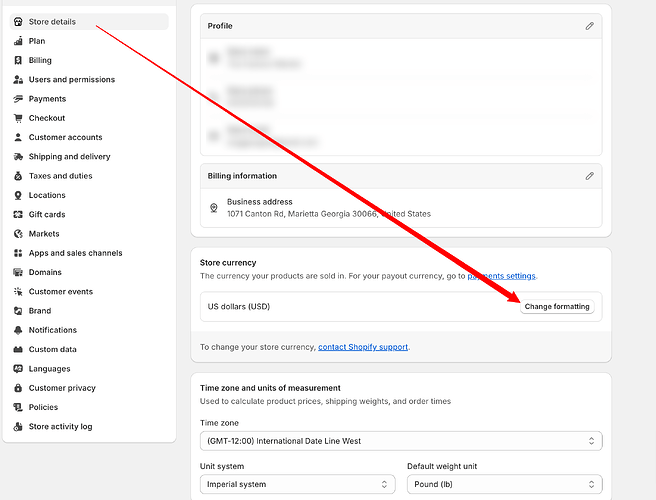Click the Store details icon in sidebar
The width and height of the screenshot is (656, 500).
[19, 22]
